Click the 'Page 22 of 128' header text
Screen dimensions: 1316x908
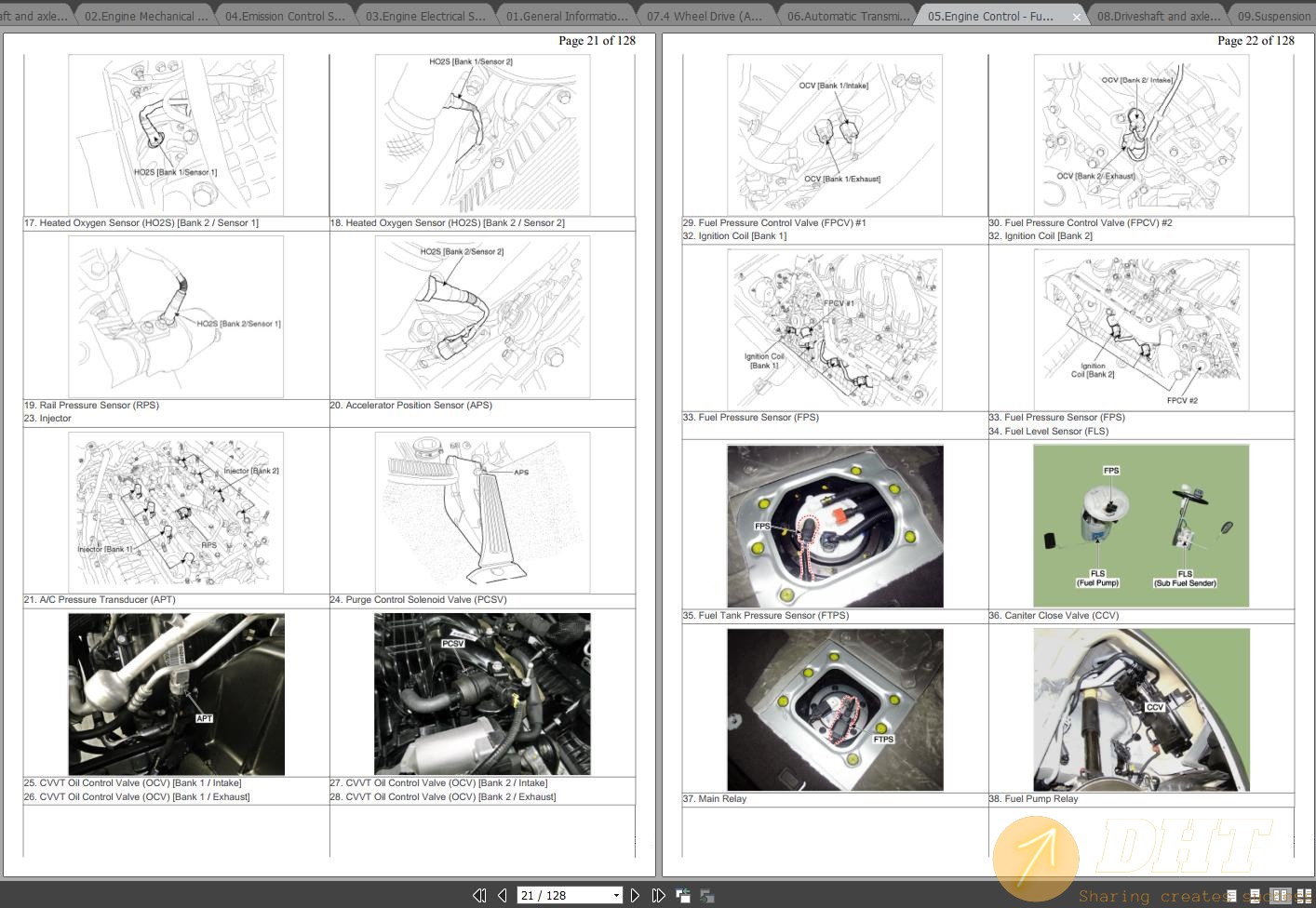click(x=1256, y=40)
